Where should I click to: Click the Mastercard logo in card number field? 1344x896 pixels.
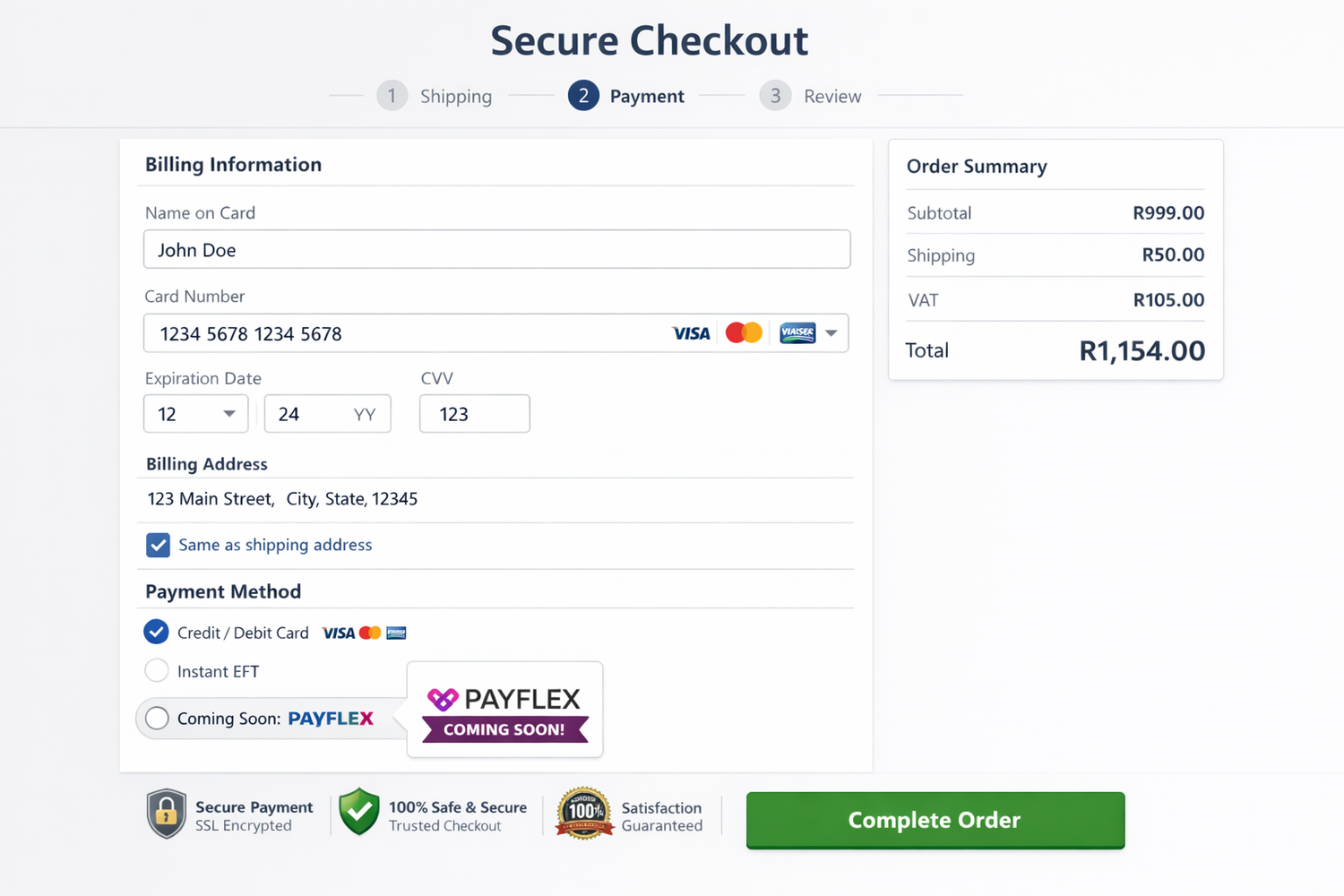tap(744, 332)
